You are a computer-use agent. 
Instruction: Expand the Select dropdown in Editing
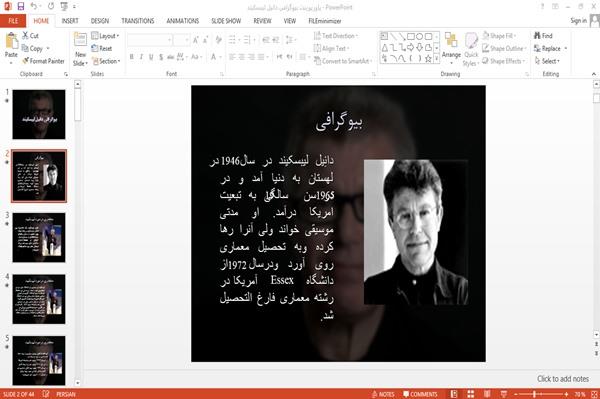tap(547, 61)
